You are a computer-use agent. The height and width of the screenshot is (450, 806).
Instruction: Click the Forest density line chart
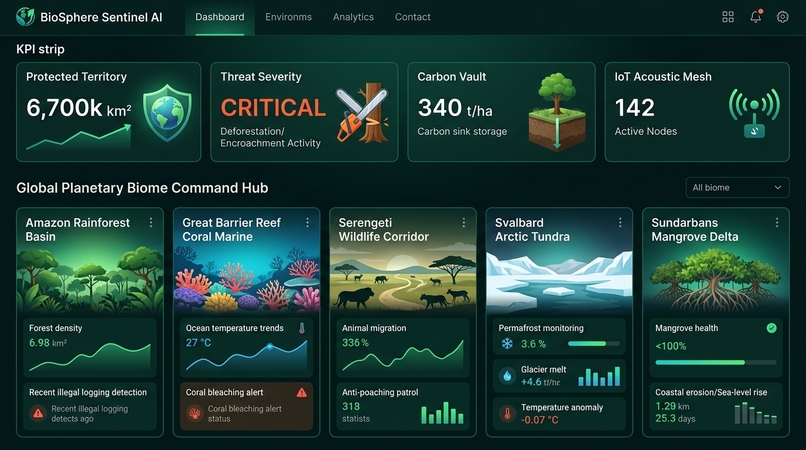[90, 357]
